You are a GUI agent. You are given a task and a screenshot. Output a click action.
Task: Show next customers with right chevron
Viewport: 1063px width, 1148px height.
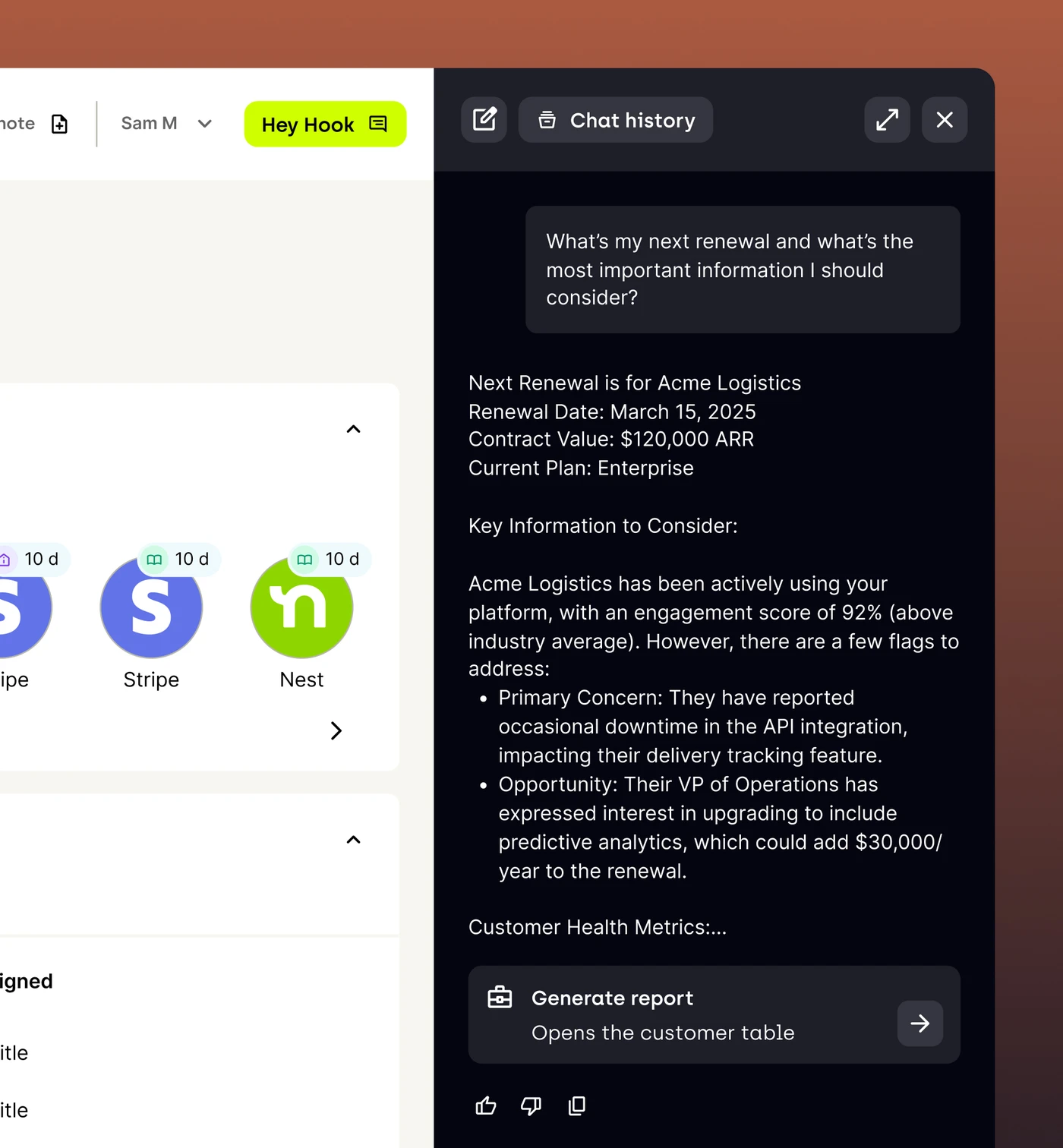[x=336, y=730]
